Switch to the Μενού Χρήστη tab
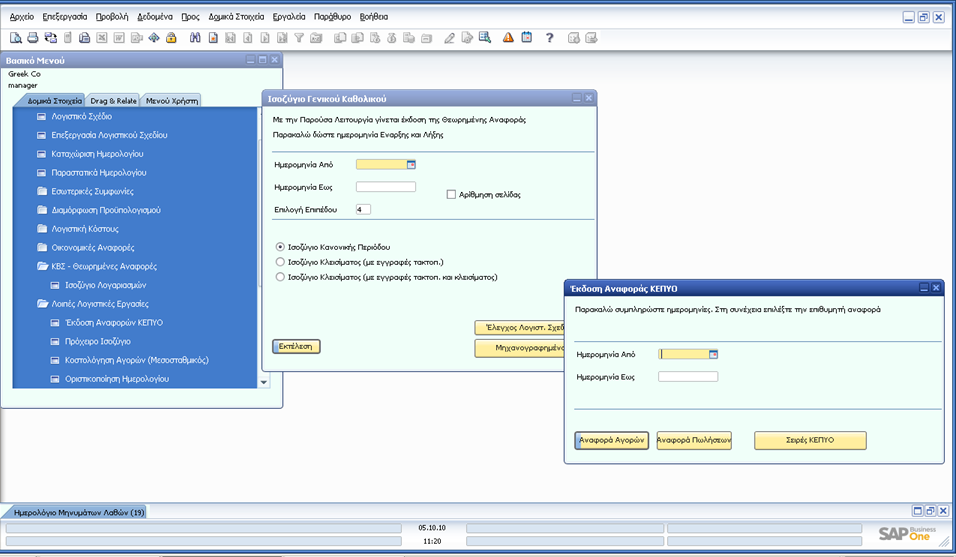The width and height of the screenshot is (956, 557). point(172,101)
